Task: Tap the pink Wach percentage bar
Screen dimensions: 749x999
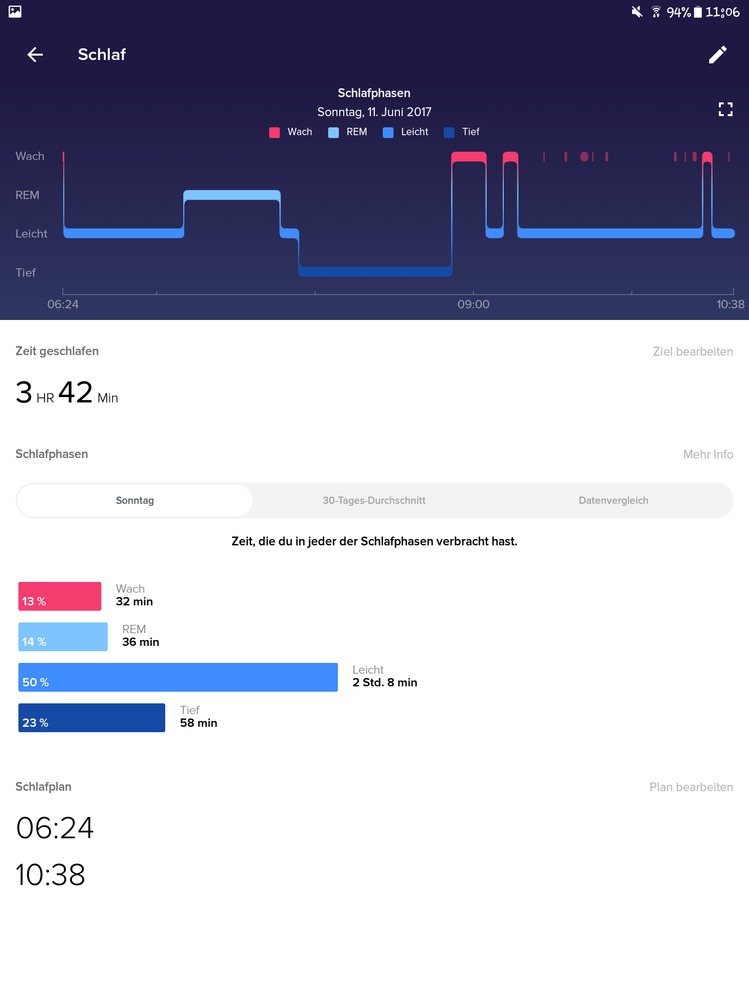Action: click(60, 597)
